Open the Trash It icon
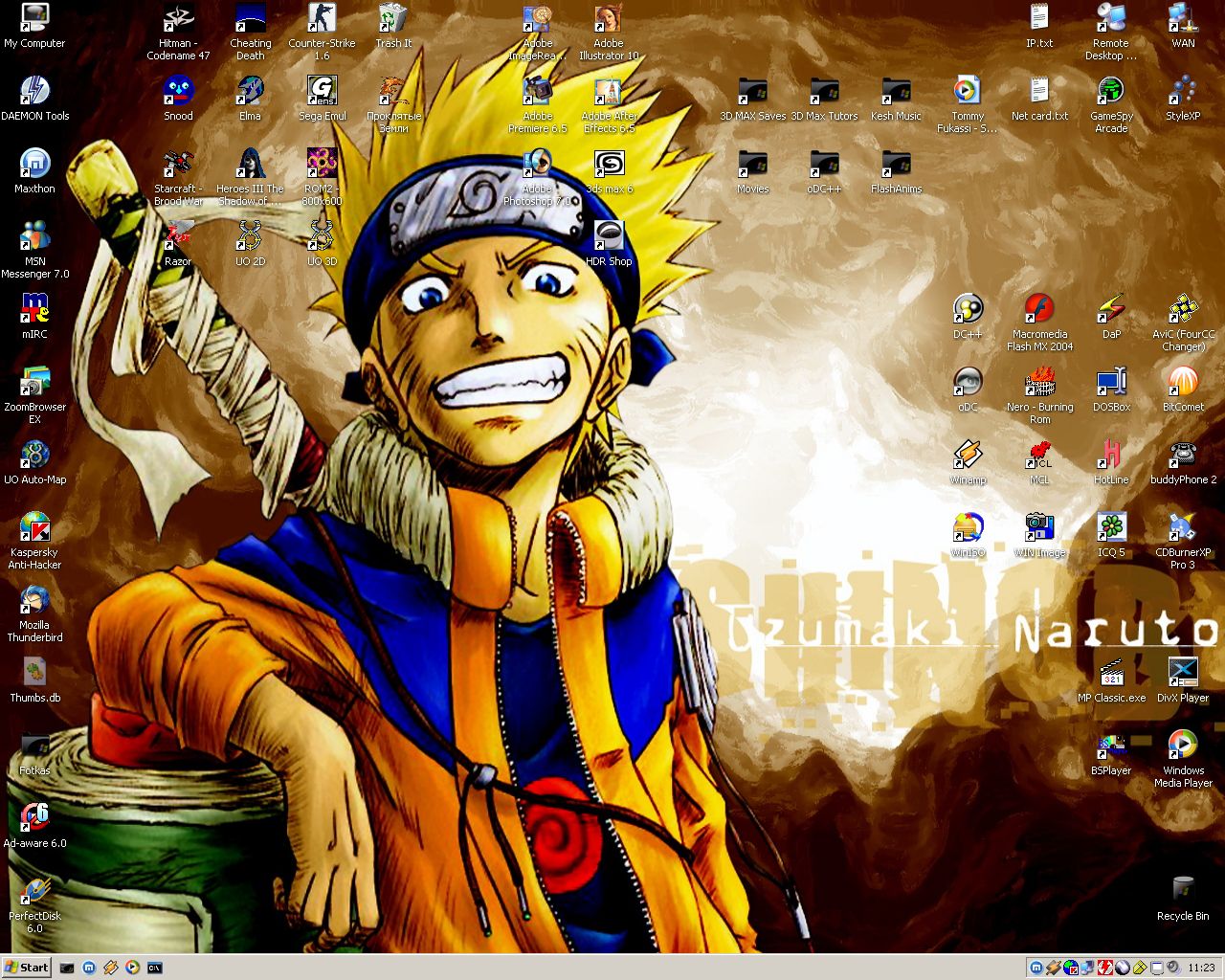This screenshot has width=1225, height=980. 393,26
